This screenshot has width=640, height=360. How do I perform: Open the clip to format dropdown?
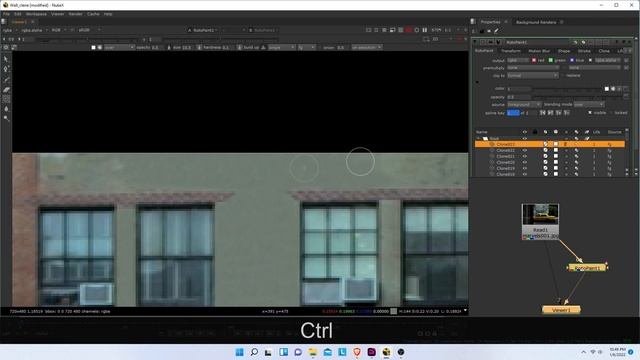point(533,76)
